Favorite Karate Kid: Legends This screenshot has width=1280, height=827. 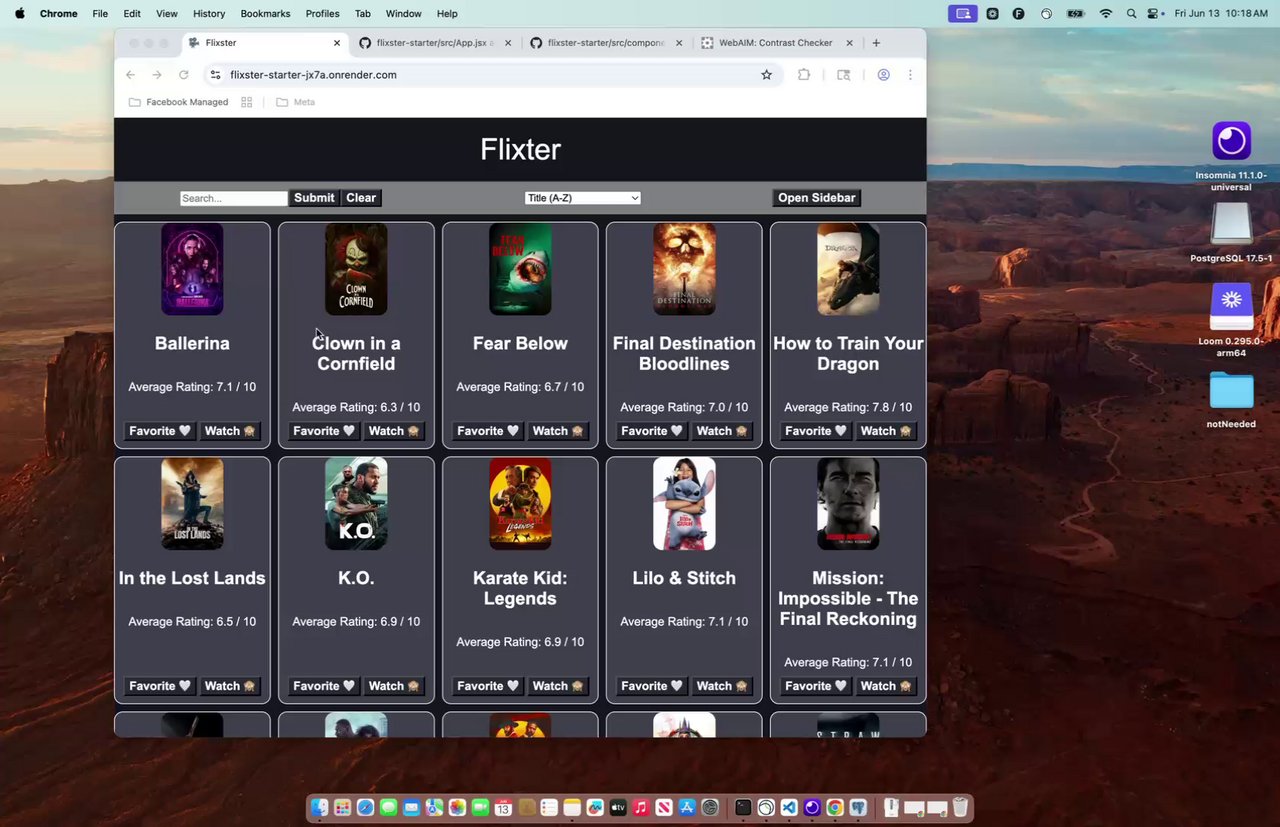pyautogui.click(x=487, y=686)
